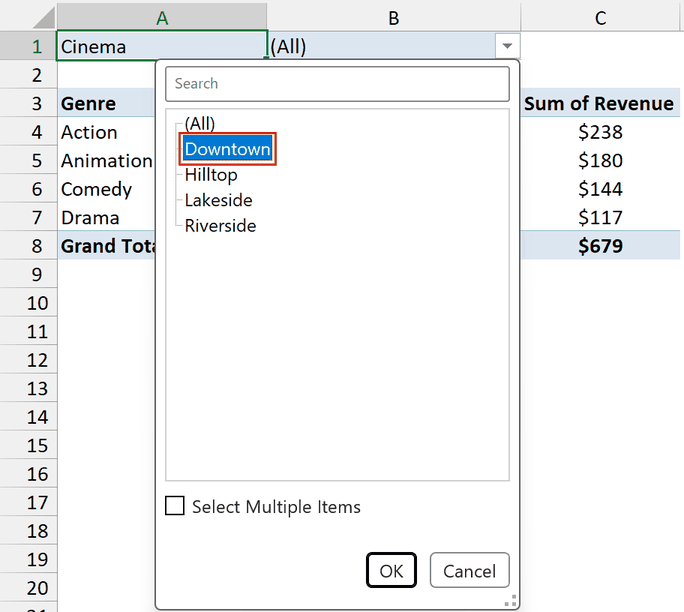684x612 pixels.
Task: Select the $238 revenue cell
Action: click(x=600, y=132)
